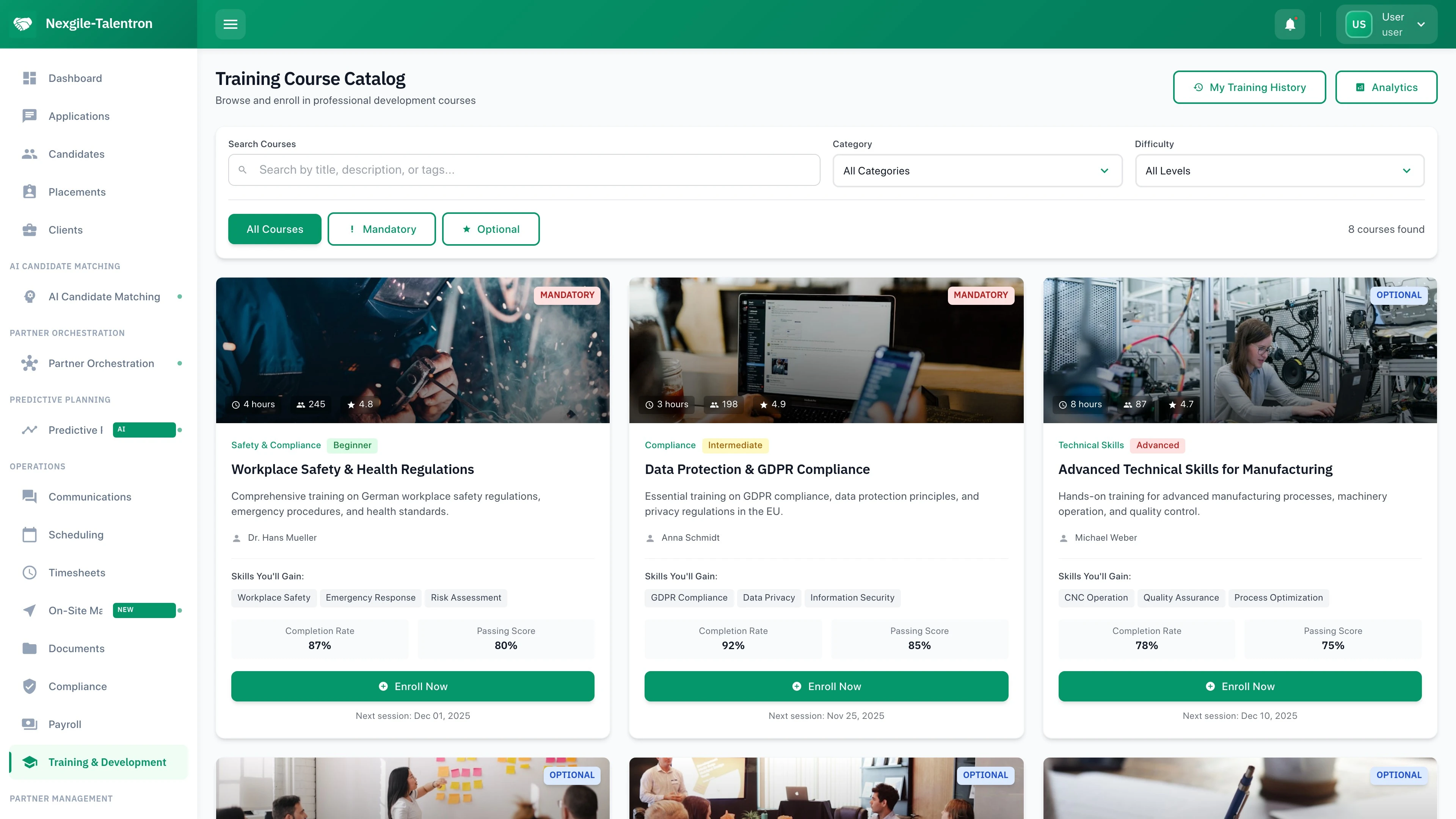Select the AI Candidate Matching sidebar icon
1456x819 pixels.
pos(29,296)
